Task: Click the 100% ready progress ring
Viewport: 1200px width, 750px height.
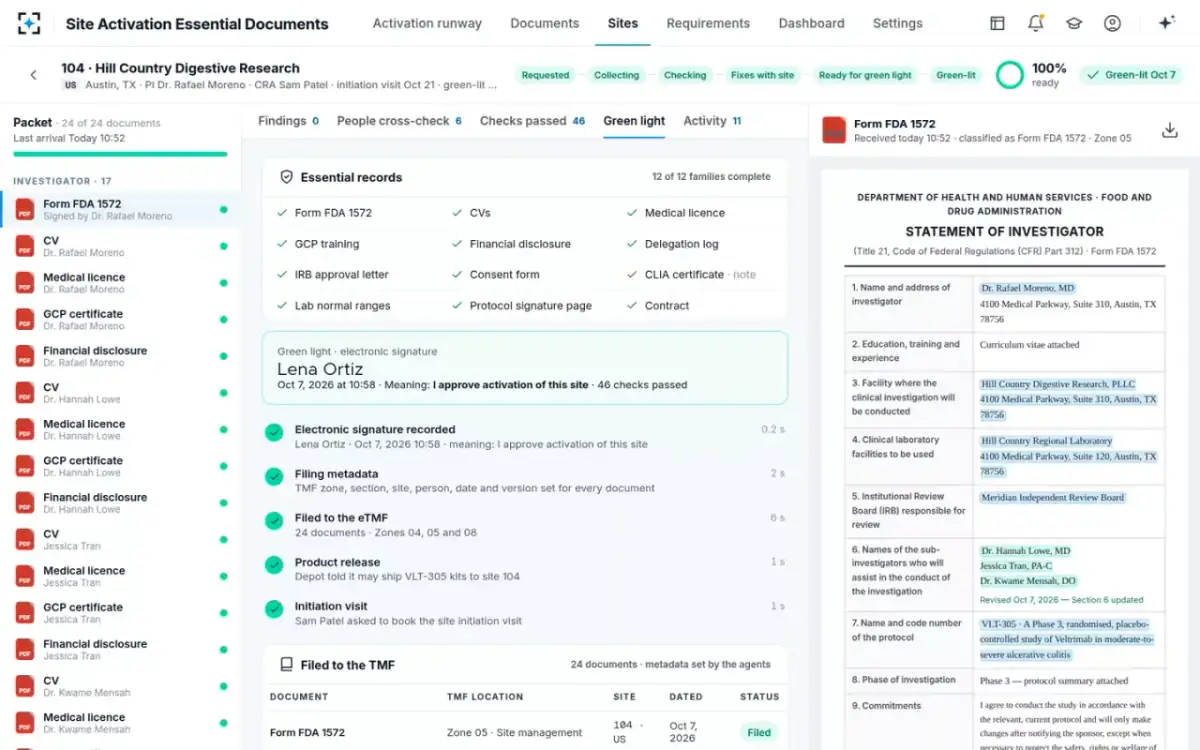Action: [x=1010, y=75]
